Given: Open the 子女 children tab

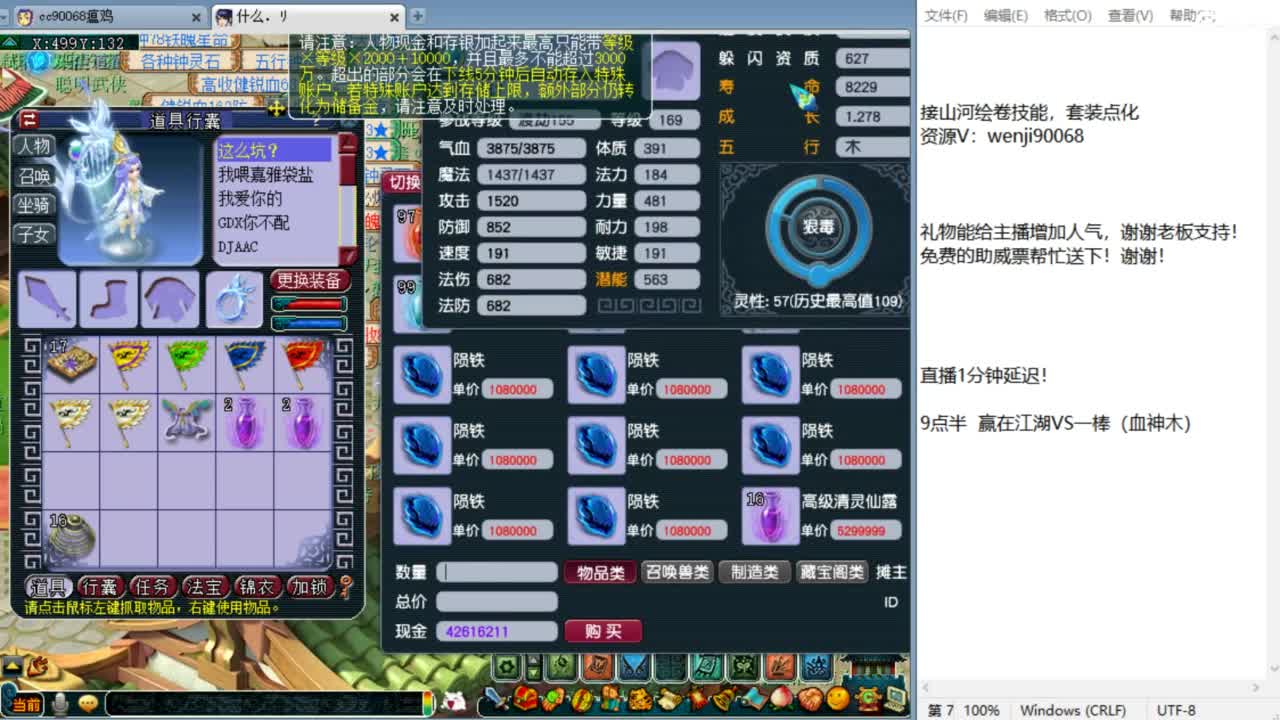Looking at the screenshot, I should [x=35, y=235].
